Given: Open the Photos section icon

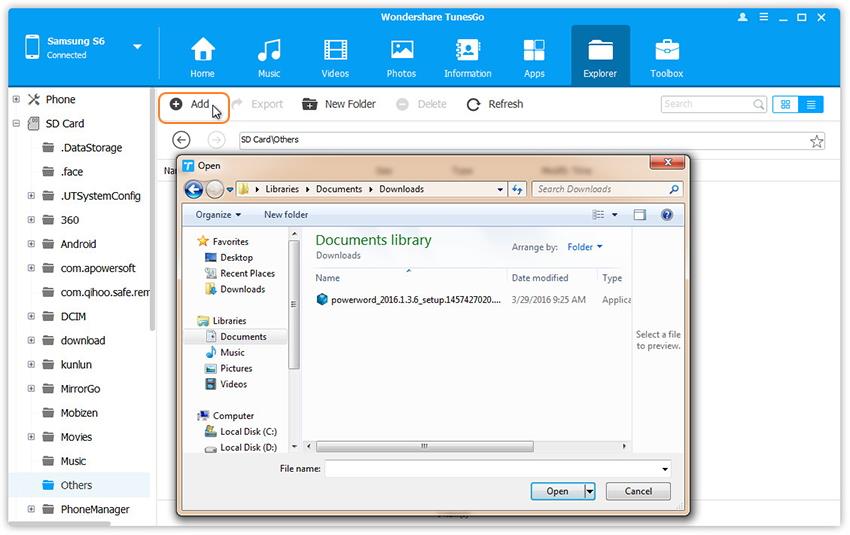Looking at the screenshot, I should (401, 51).
